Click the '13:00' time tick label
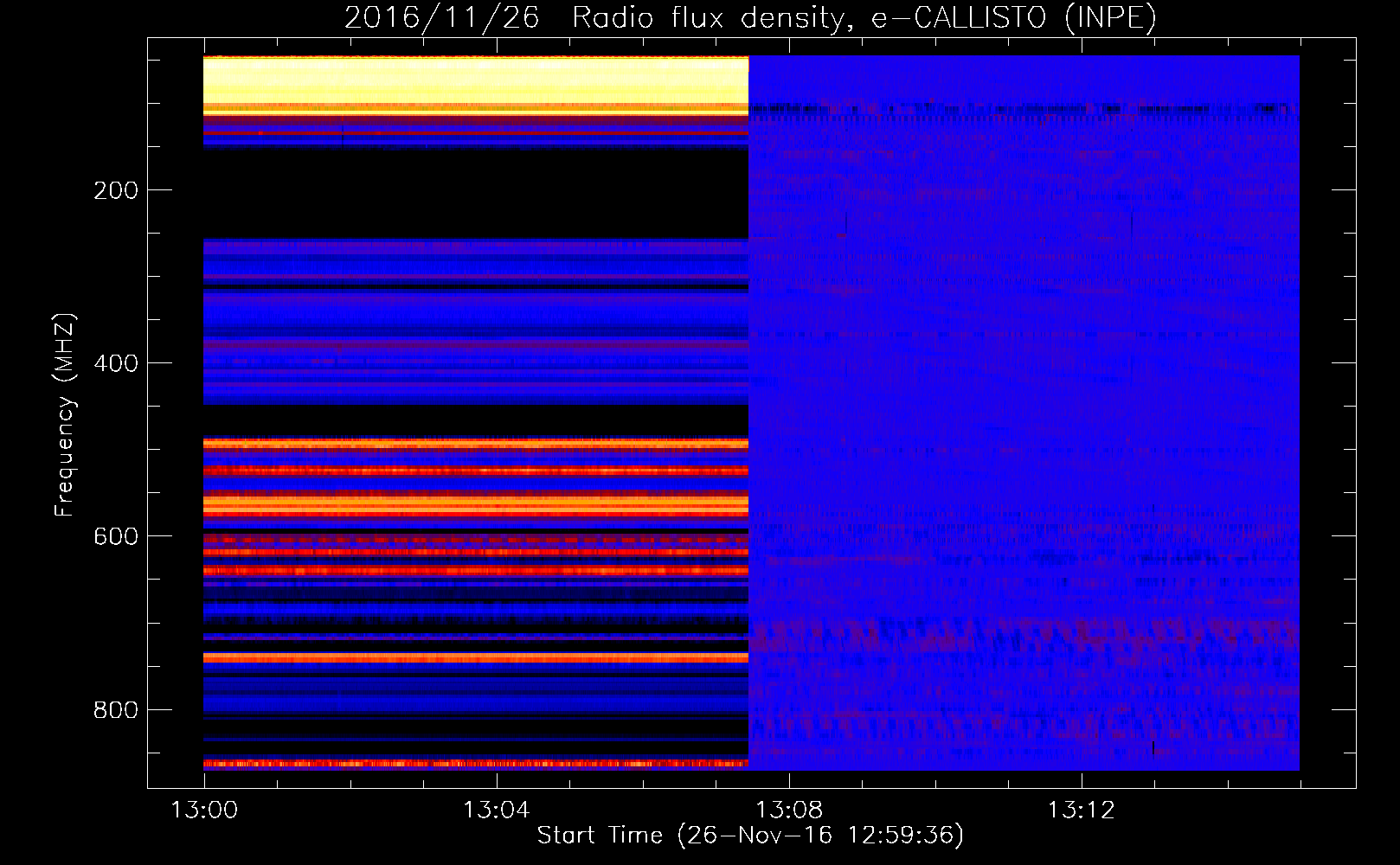 click(x=204, y=811)
